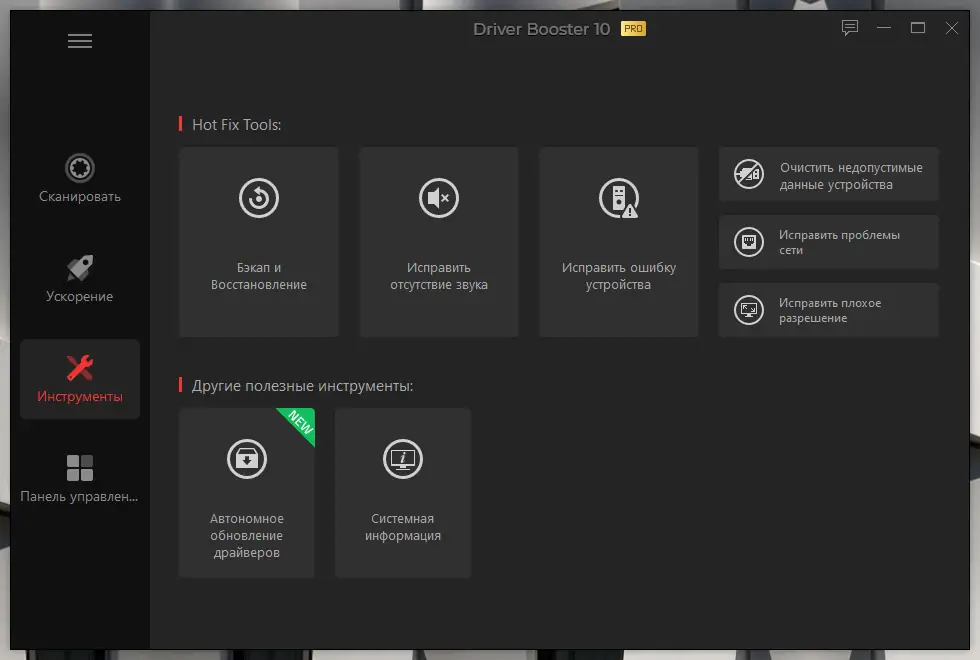Open Системная информация monitor icon

click(402, 459)
